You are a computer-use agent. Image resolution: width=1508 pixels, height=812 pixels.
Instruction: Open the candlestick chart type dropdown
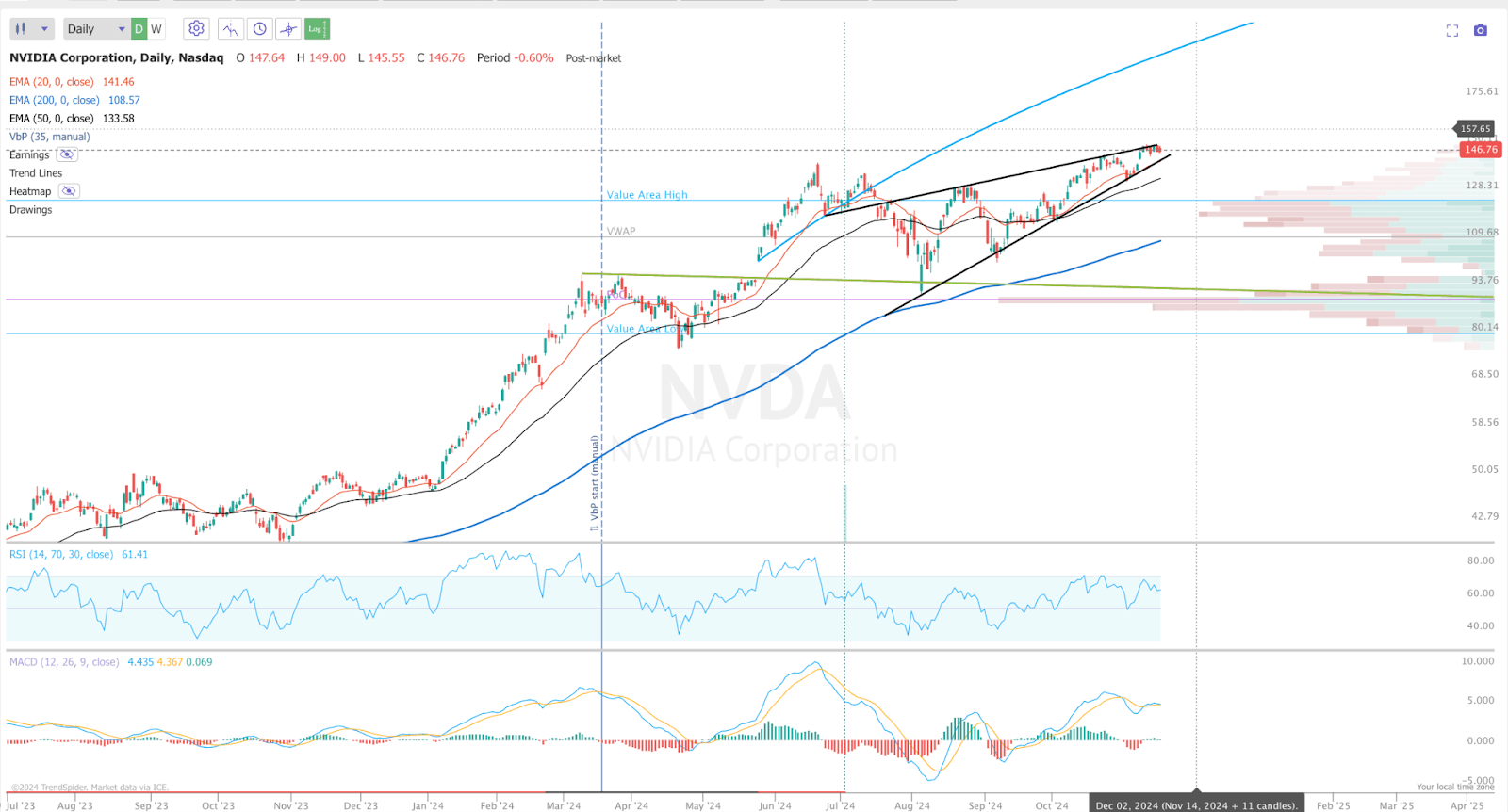click(x=31, y=29)
